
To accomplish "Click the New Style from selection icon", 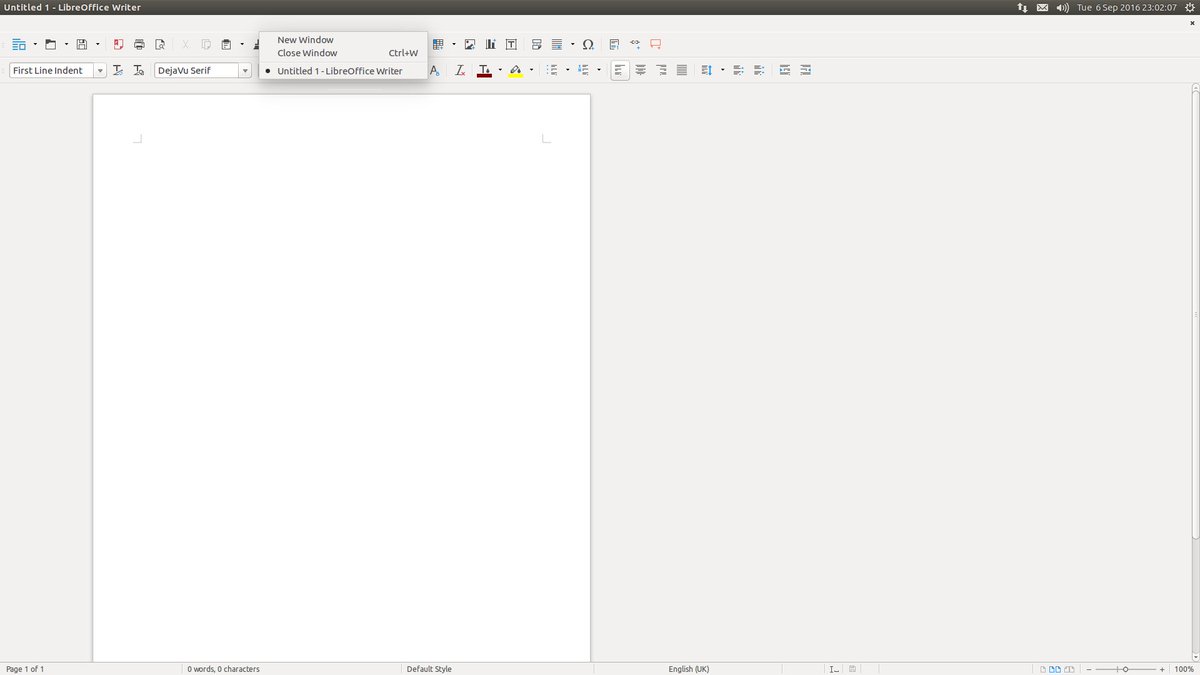I will click(139, 70).
